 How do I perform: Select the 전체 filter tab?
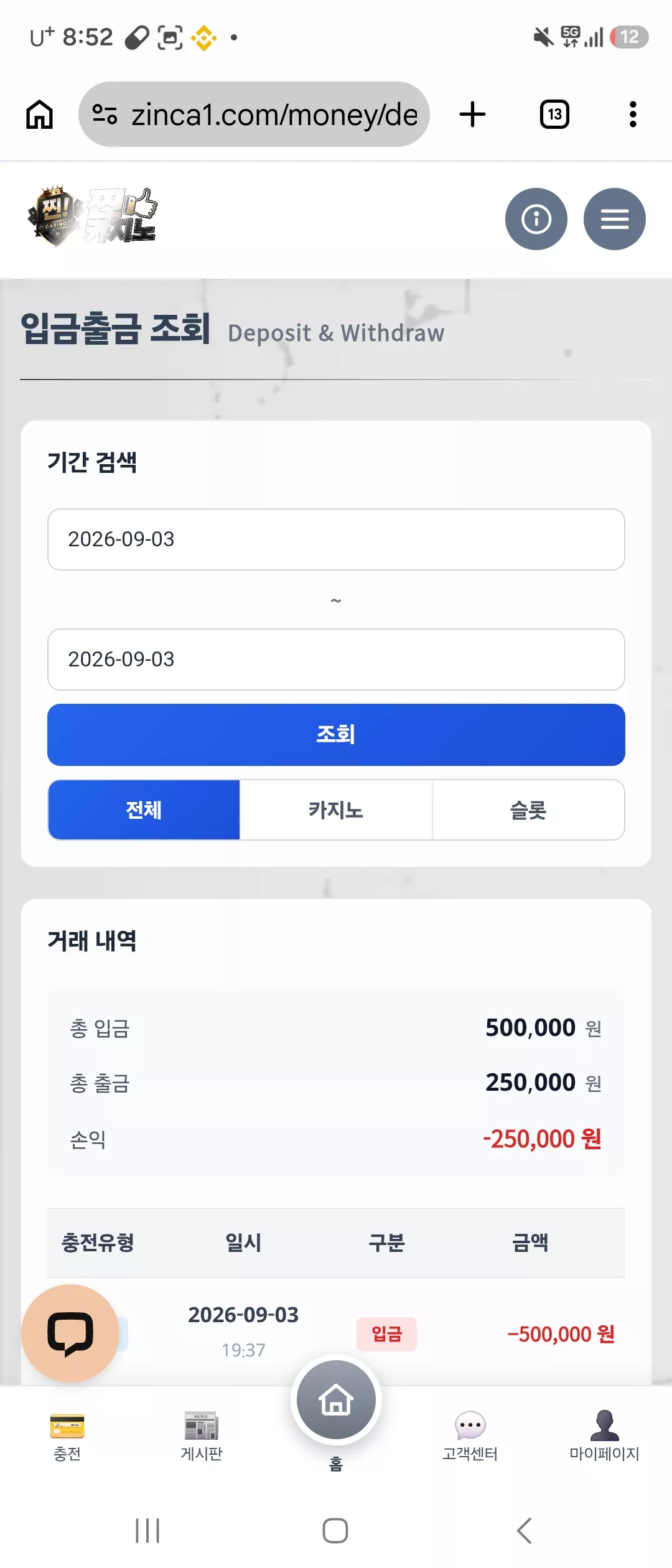pos(144,810)
